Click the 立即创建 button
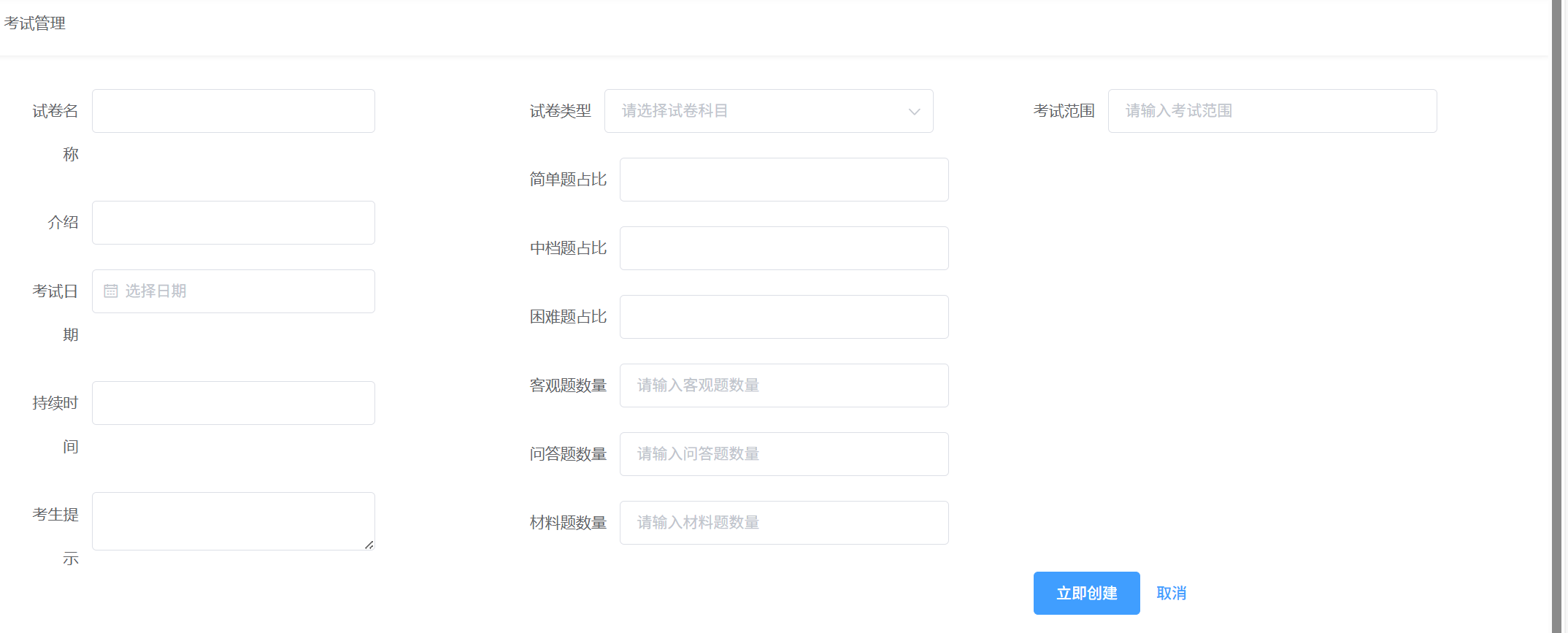This screenshot has width=1568, height=633. click(x=1086, y=593)
